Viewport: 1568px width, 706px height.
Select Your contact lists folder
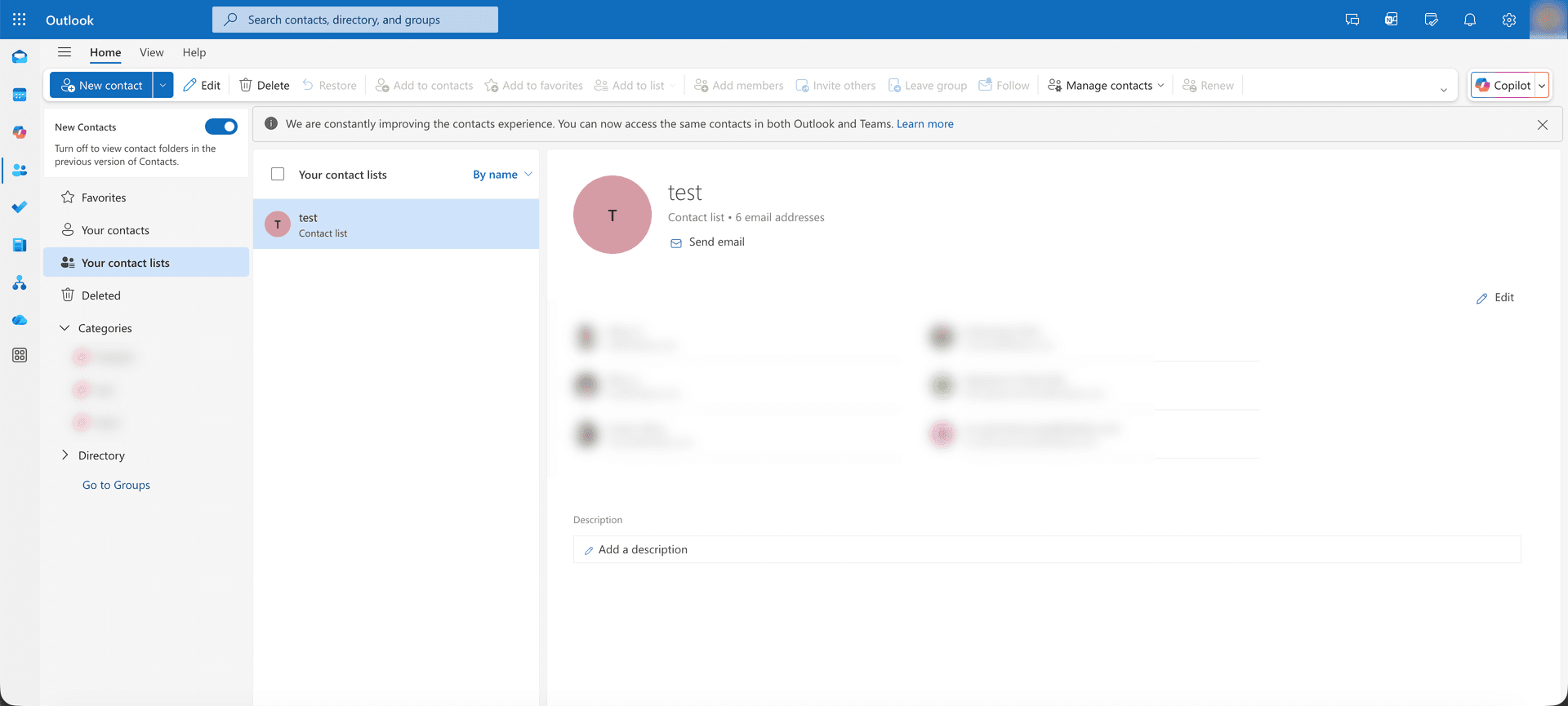[146, 263]
